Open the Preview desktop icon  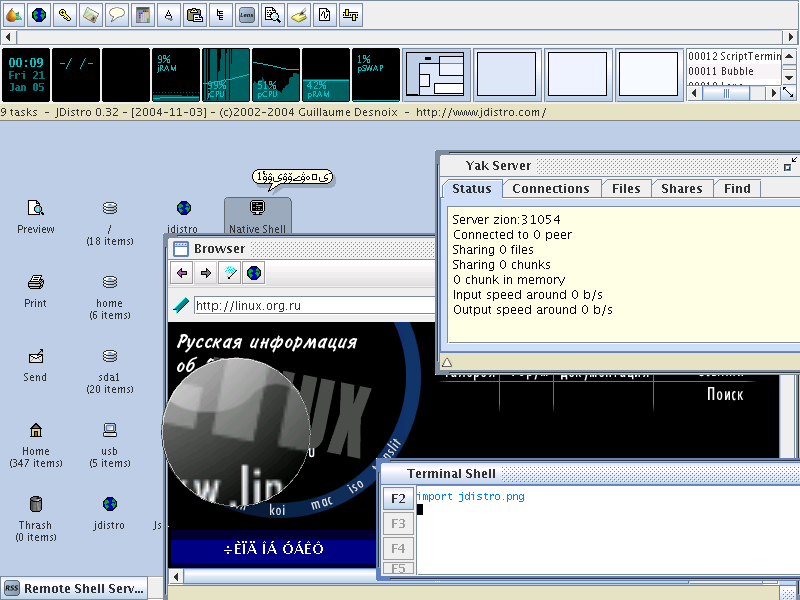(x=36, y=216)
